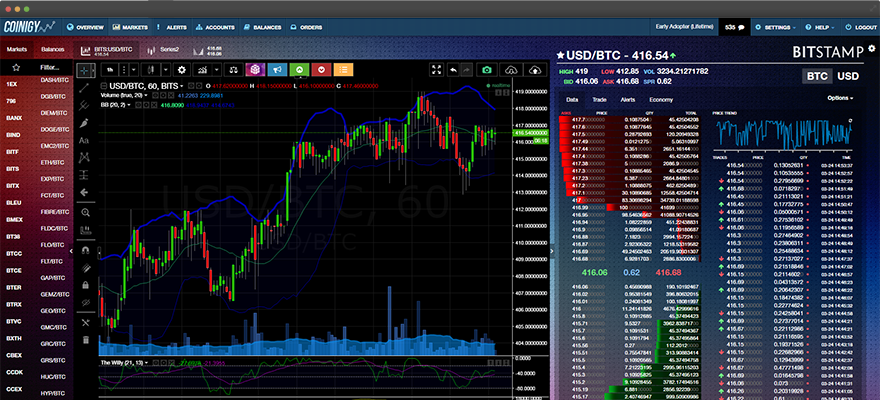Screen dimensions: 880x400
Task: Select the BTC currency button
Action: tap(817, 76)
